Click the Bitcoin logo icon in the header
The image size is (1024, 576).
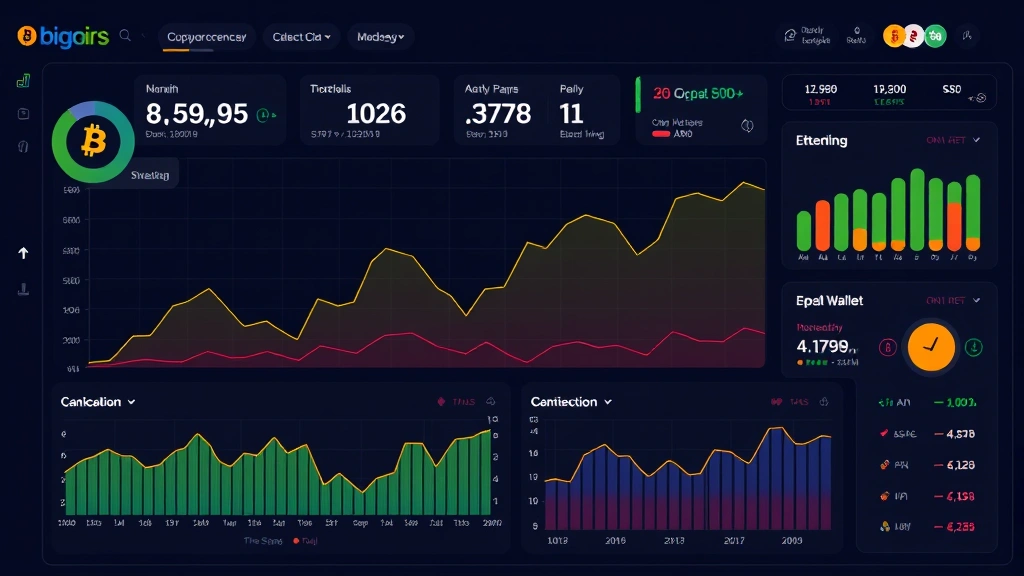26,36
